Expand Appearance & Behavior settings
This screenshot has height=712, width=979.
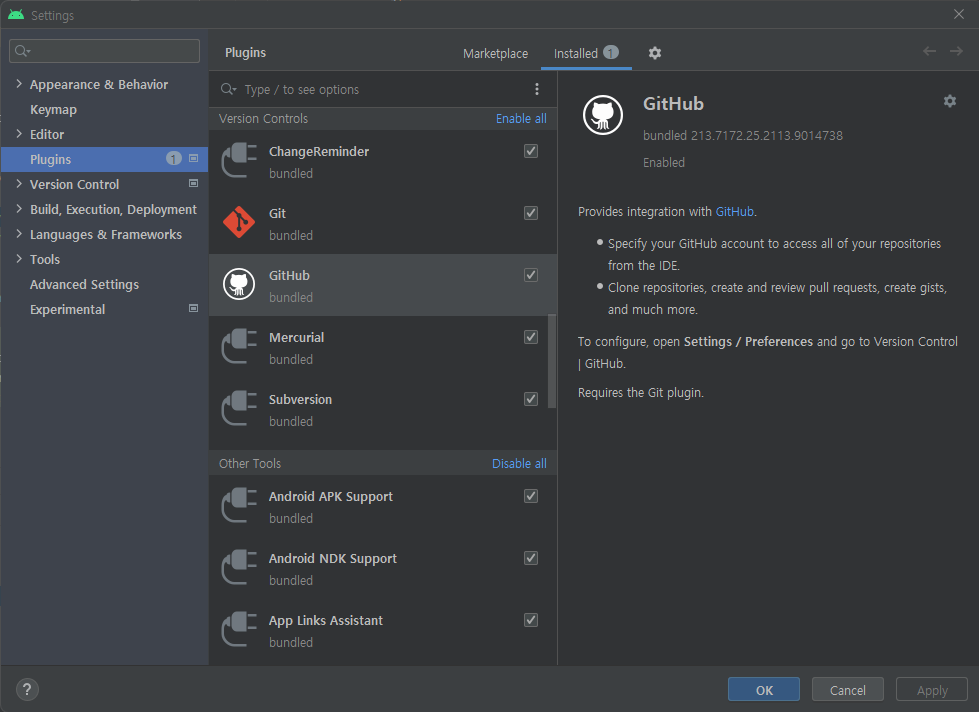coord(19,84)
